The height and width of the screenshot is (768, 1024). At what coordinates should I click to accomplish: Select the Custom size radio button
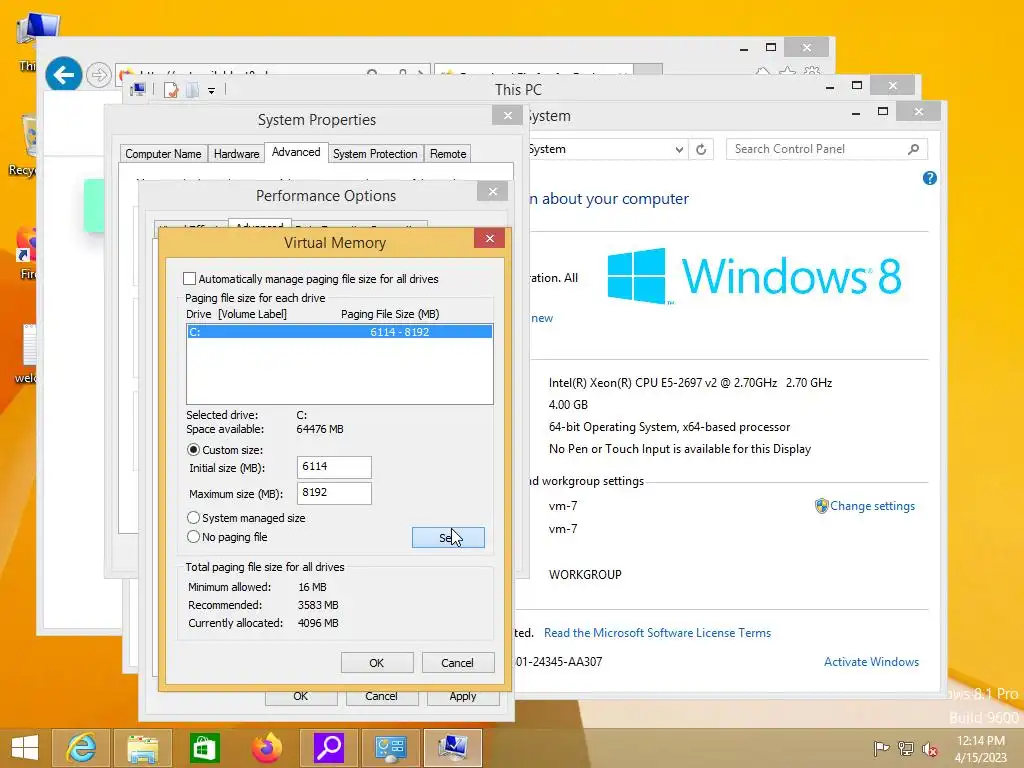(x=193, y=450)
